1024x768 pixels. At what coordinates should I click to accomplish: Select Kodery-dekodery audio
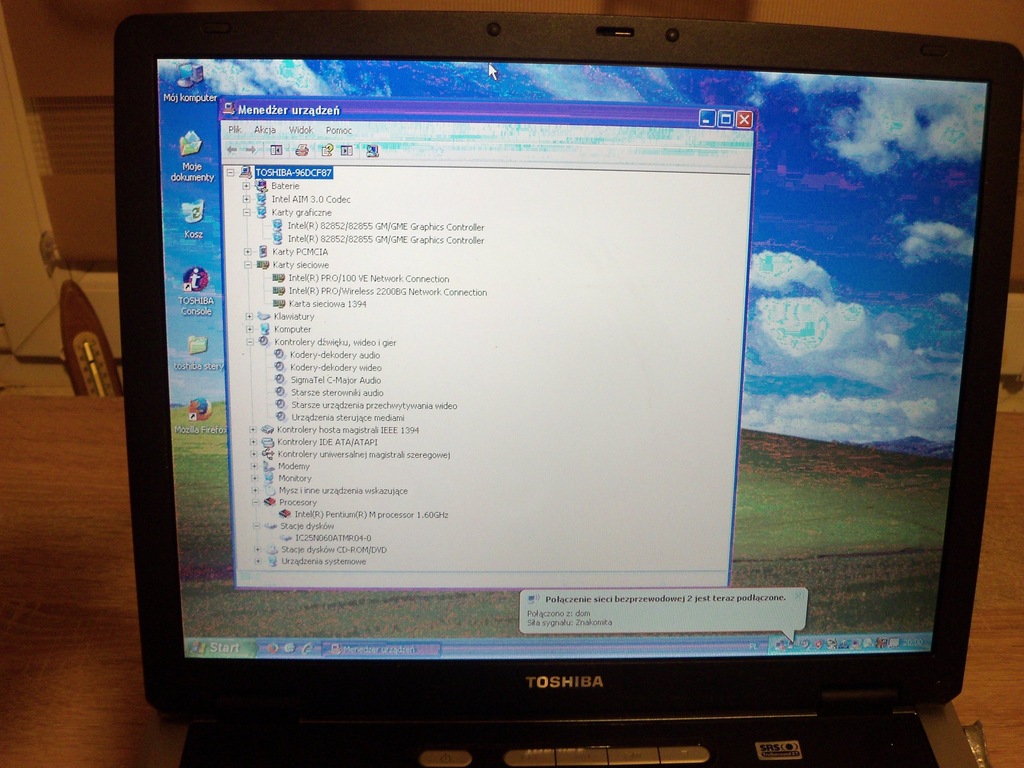pyautogui.click(x=334, y=355)
